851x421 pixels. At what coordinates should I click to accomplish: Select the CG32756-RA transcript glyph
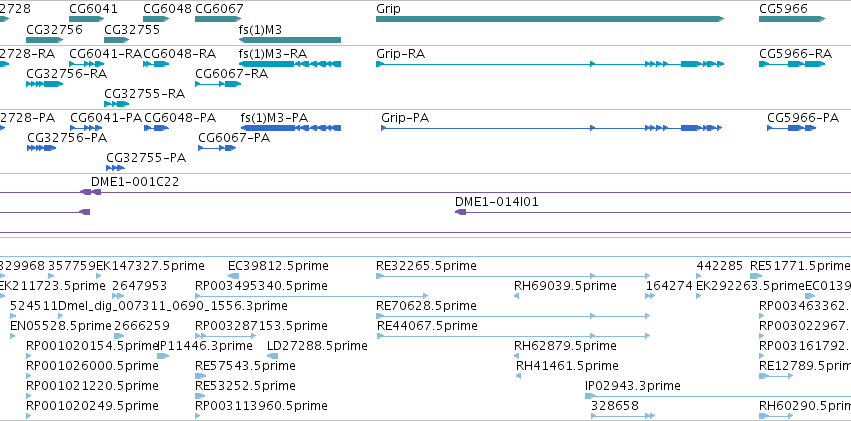click(45, 84)
